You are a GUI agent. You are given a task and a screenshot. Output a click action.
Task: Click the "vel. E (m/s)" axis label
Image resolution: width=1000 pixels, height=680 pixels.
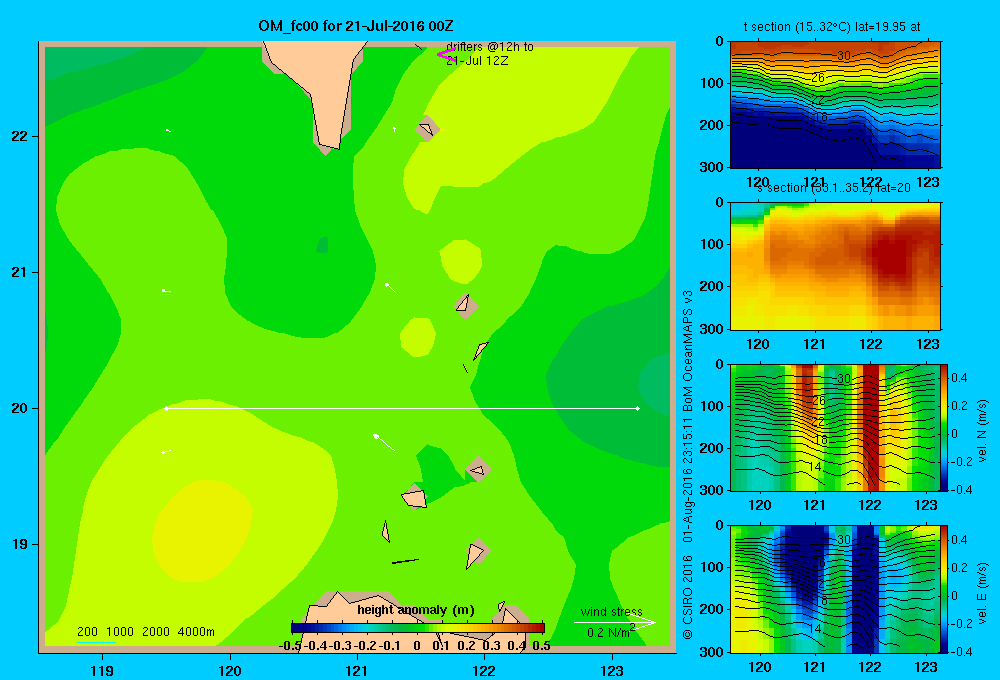pyautogui.click(x=983, y=593)
